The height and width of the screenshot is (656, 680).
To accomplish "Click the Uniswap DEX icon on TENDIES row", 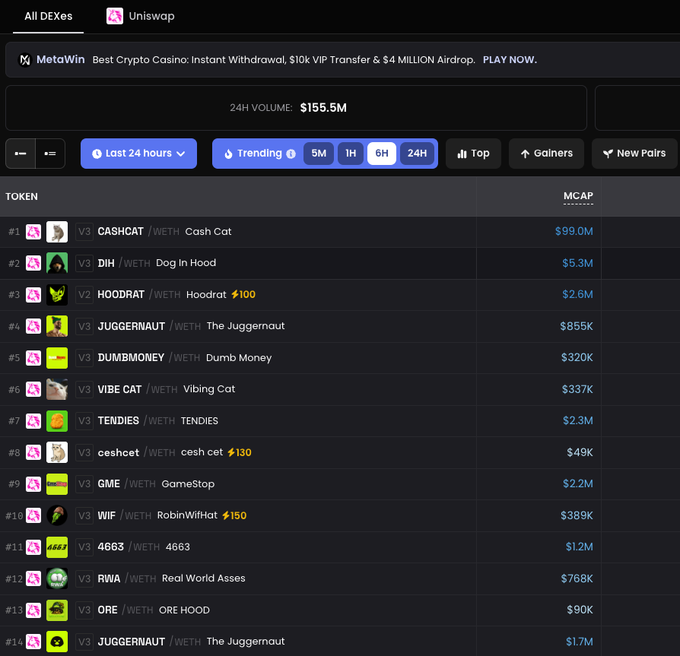I will point(33,421).
